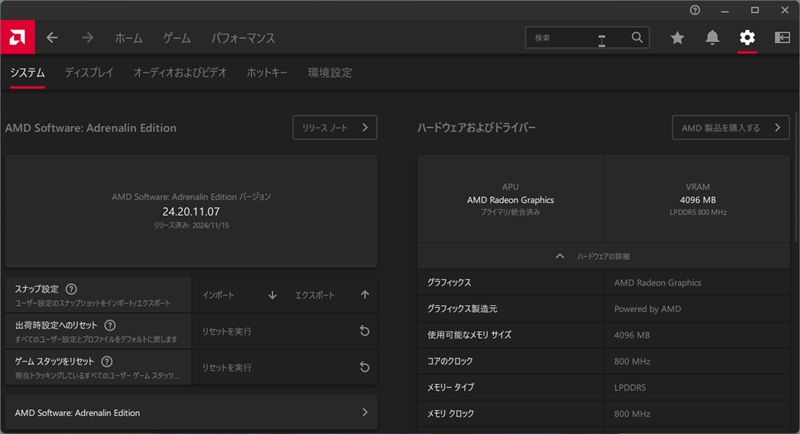Open settings gear icon

(747, 37)
